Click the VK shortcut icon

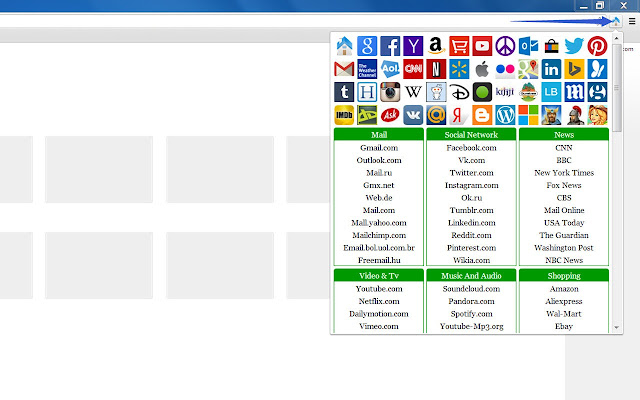[413, 115]
